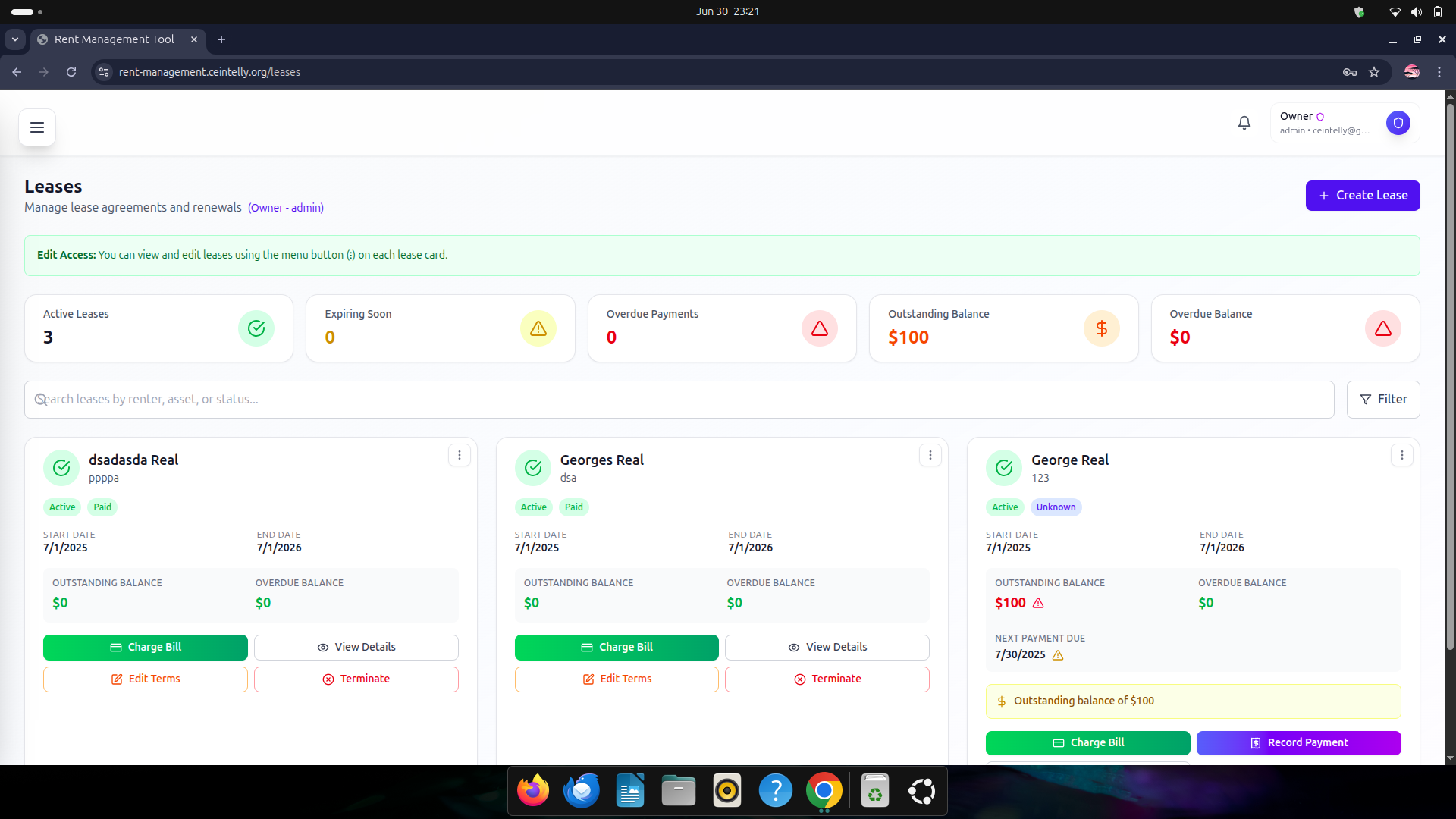The height and width of the screenshot is (819, 1456).
Task: Click the Active Leases checkmark icon
Action: click(x=256, y=328)
